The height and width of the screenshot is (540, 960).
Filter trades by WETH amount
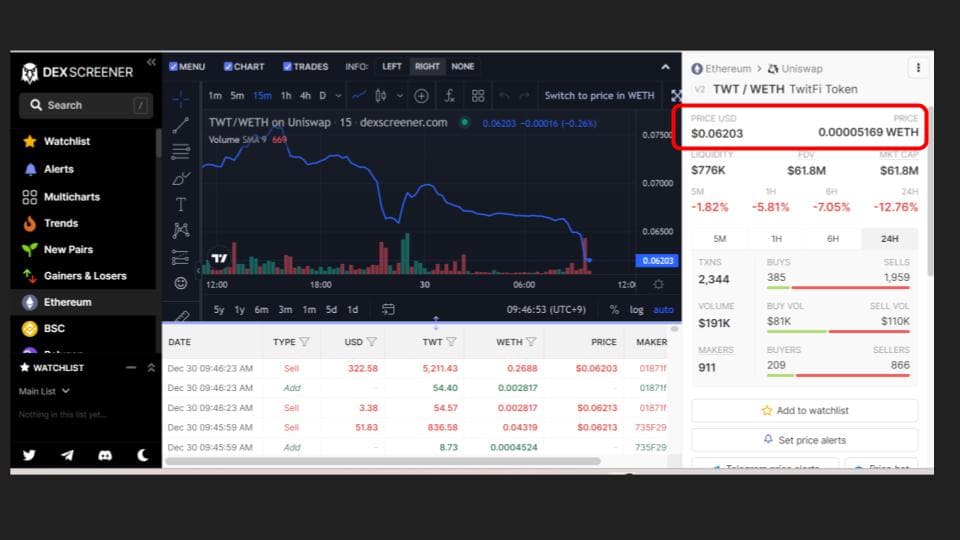pyautogui.click(x=531, y=342)
